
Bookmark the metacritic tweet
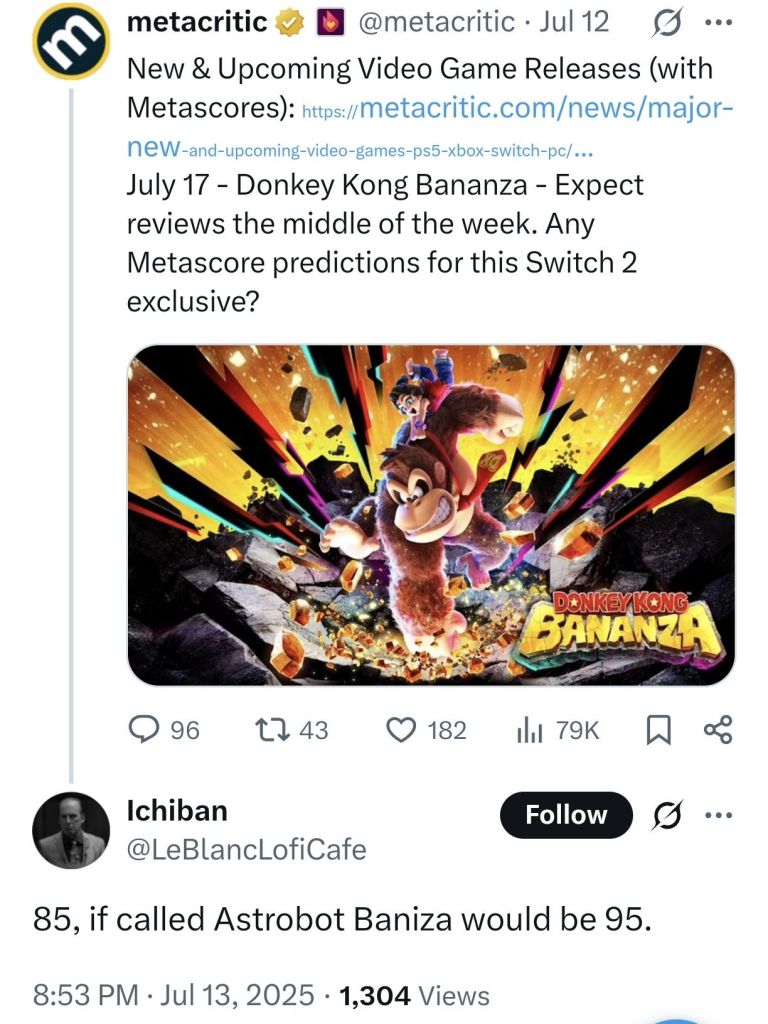pyautogui.click(x=656, y=731)
